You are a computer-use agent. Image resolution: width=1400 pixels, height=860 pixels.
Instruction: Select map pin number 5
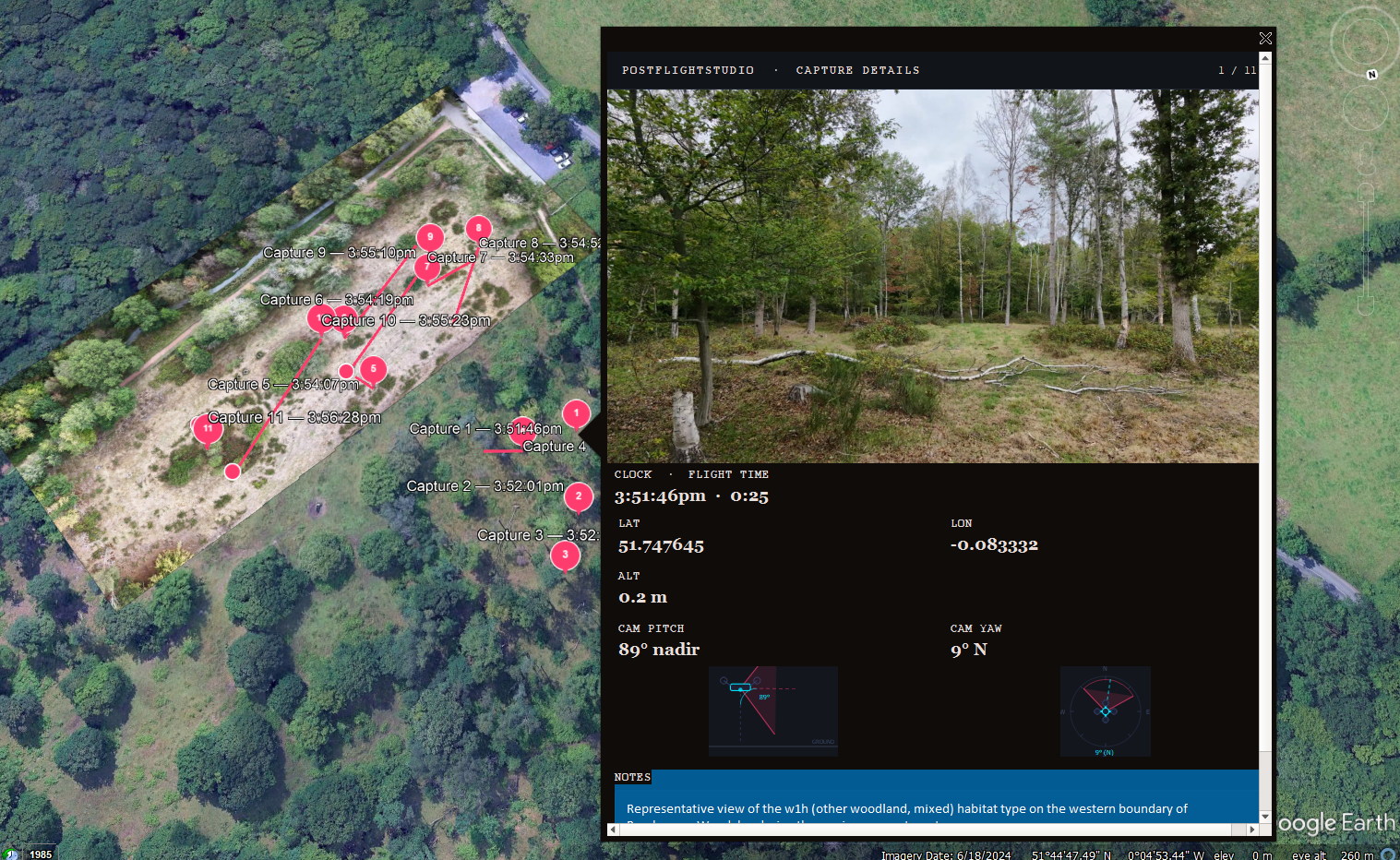tap(373, 369)
